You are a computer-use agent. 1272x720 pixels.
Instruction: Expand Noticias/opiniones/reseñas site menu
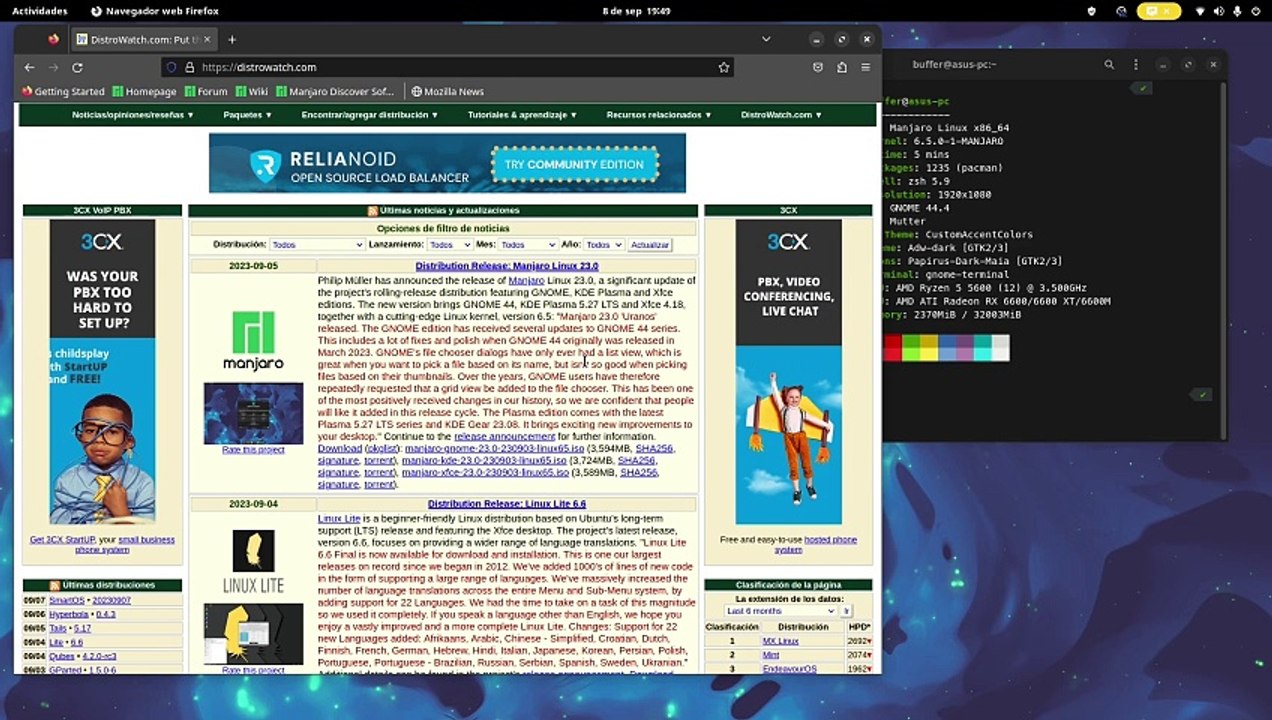tap(133, 115)
